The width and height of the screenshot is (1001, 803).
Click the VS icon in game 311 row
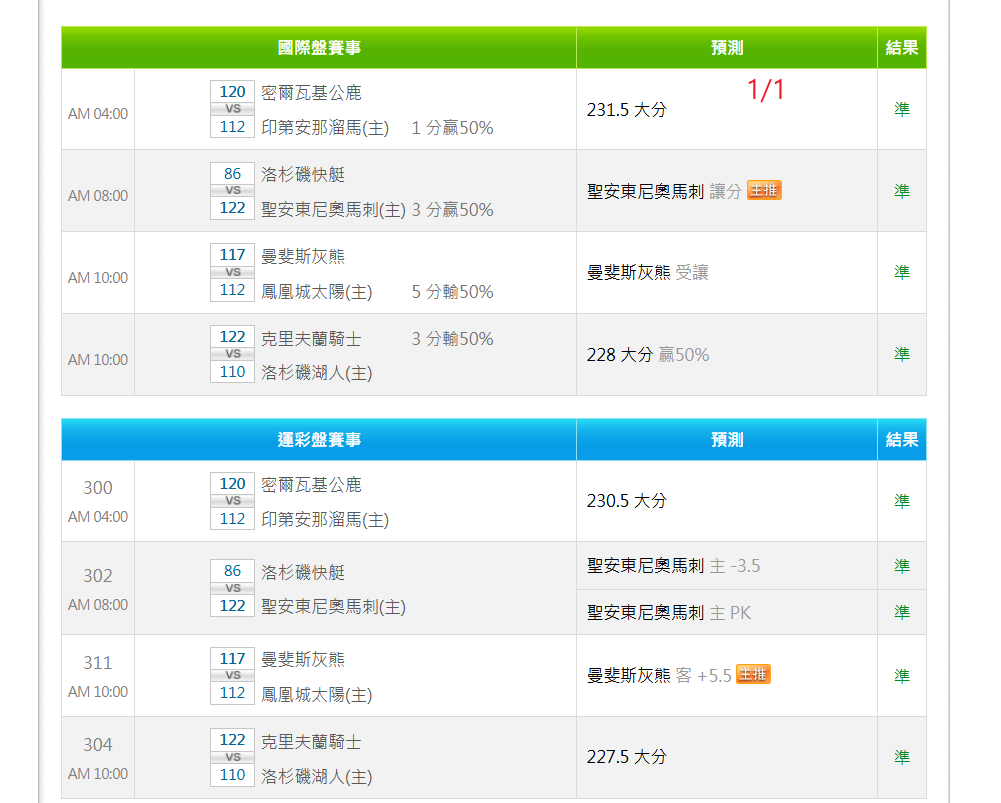pos(232,676)
